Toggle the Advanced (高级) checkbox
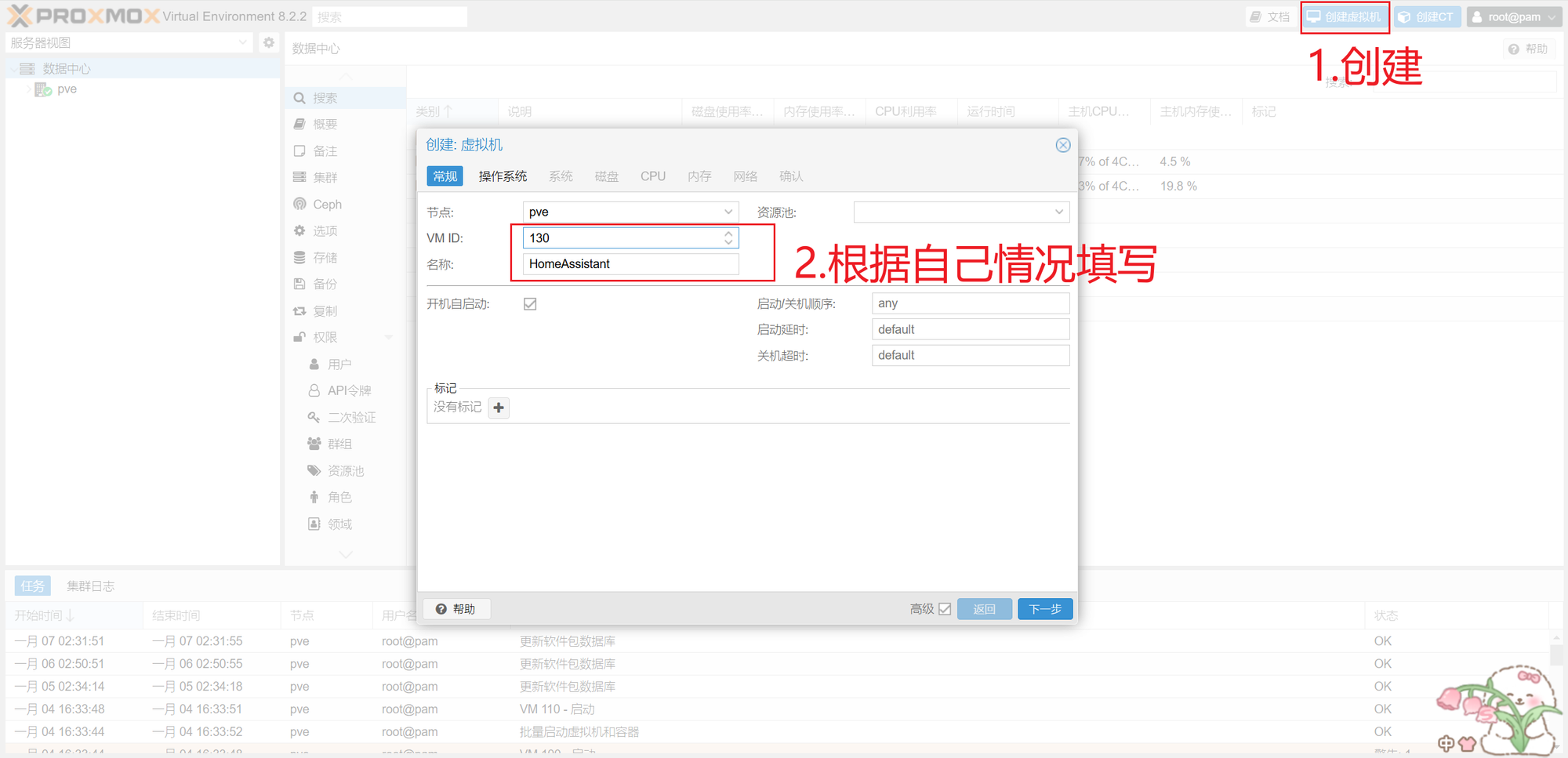This screenshot has width=1568, height=758. tap(945, 609)
